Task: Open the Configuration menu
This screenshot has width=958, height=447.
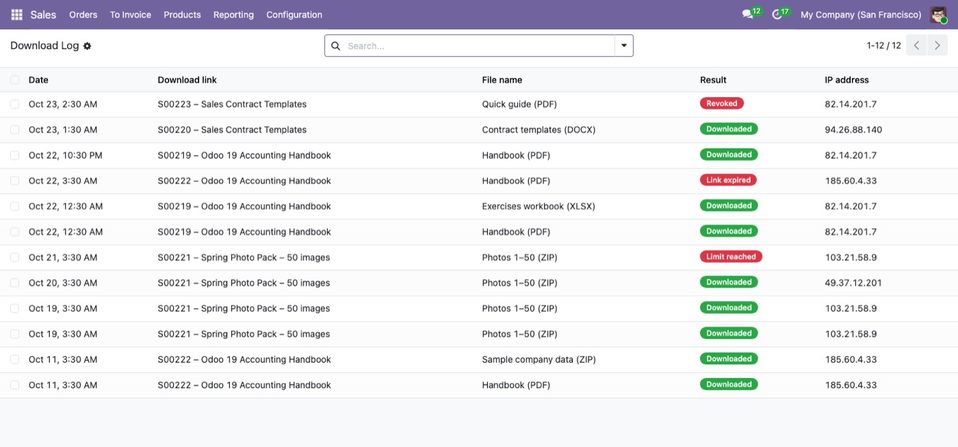Action: (x=294, y=15)
